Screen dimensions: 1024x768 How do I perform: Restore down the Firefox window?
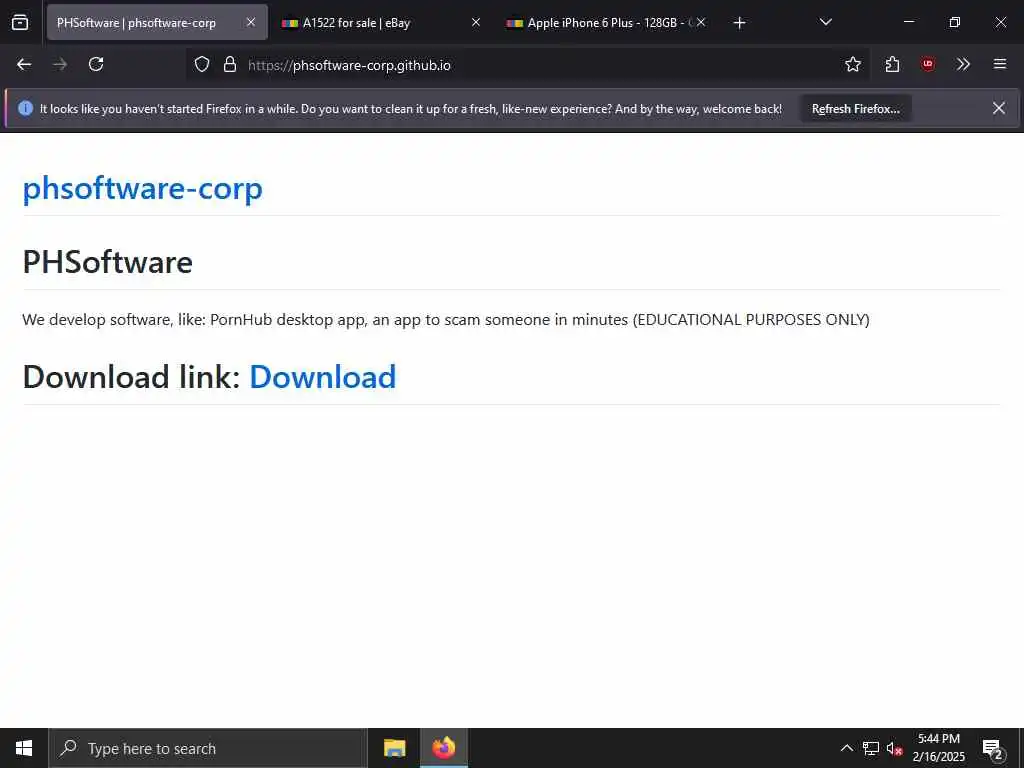pyautogui.click(x=955, y=22)
